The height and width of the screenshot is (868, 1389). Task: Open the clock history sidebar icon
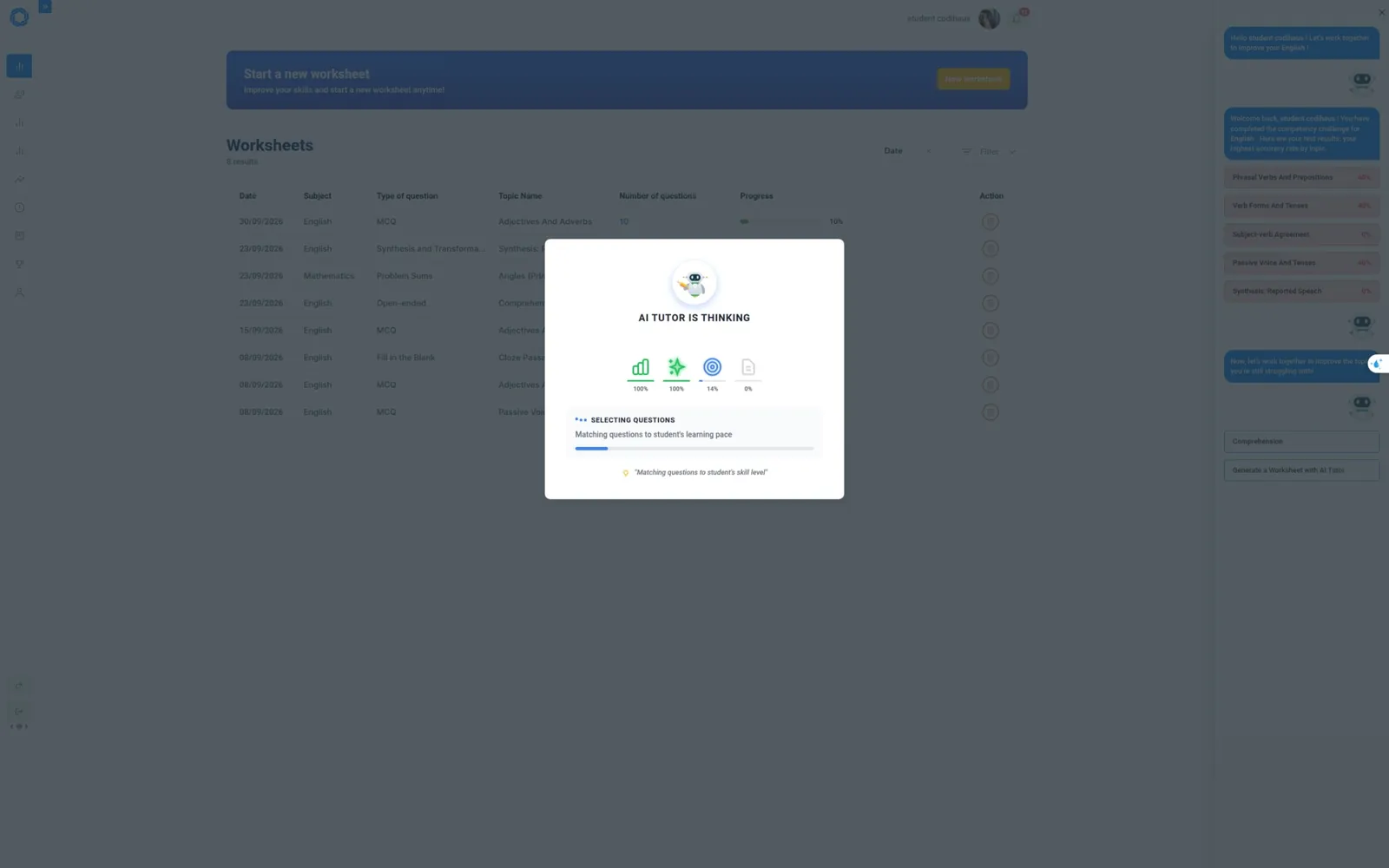19,207
